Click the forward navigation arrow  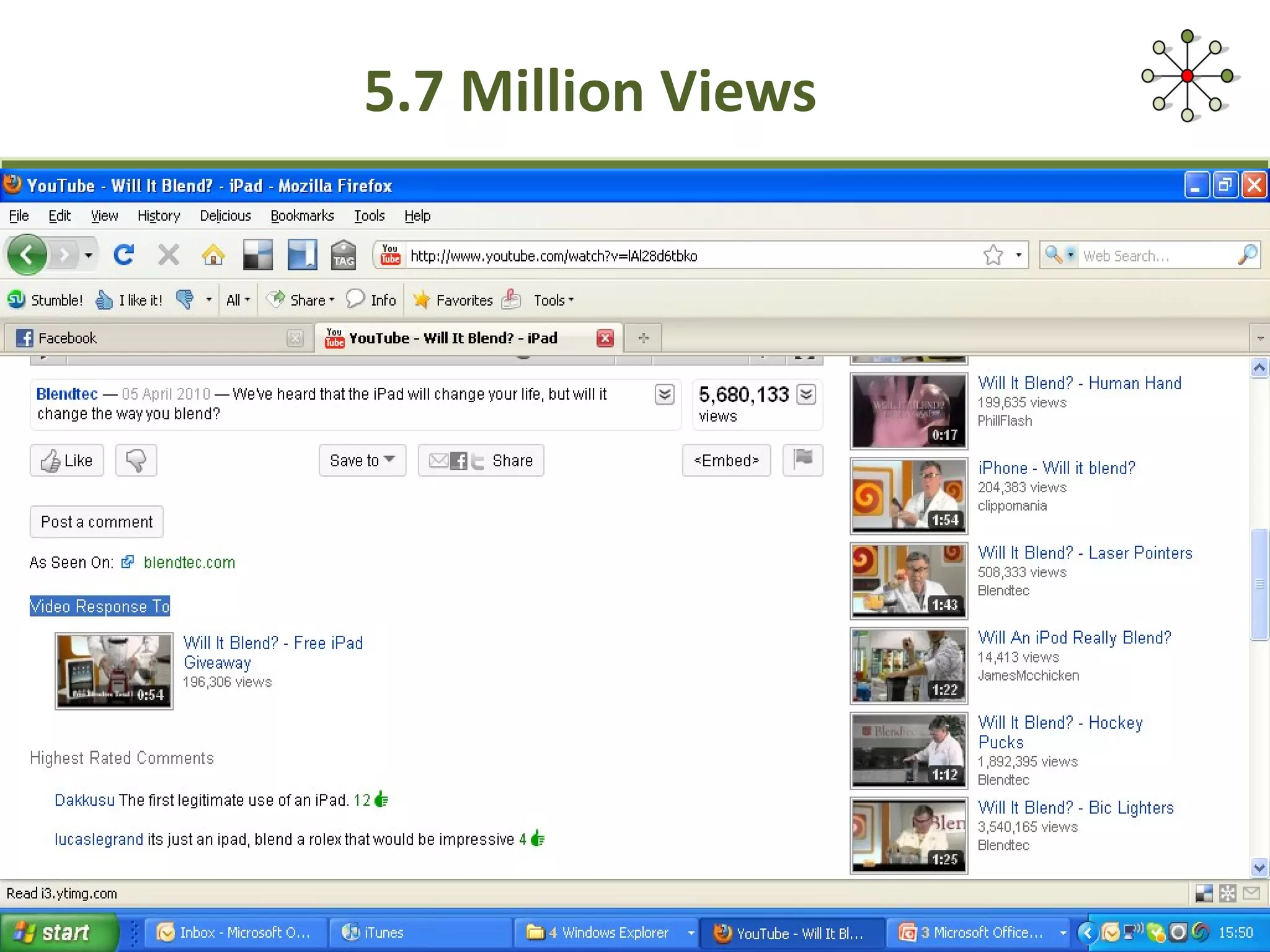tap(64, 255)
